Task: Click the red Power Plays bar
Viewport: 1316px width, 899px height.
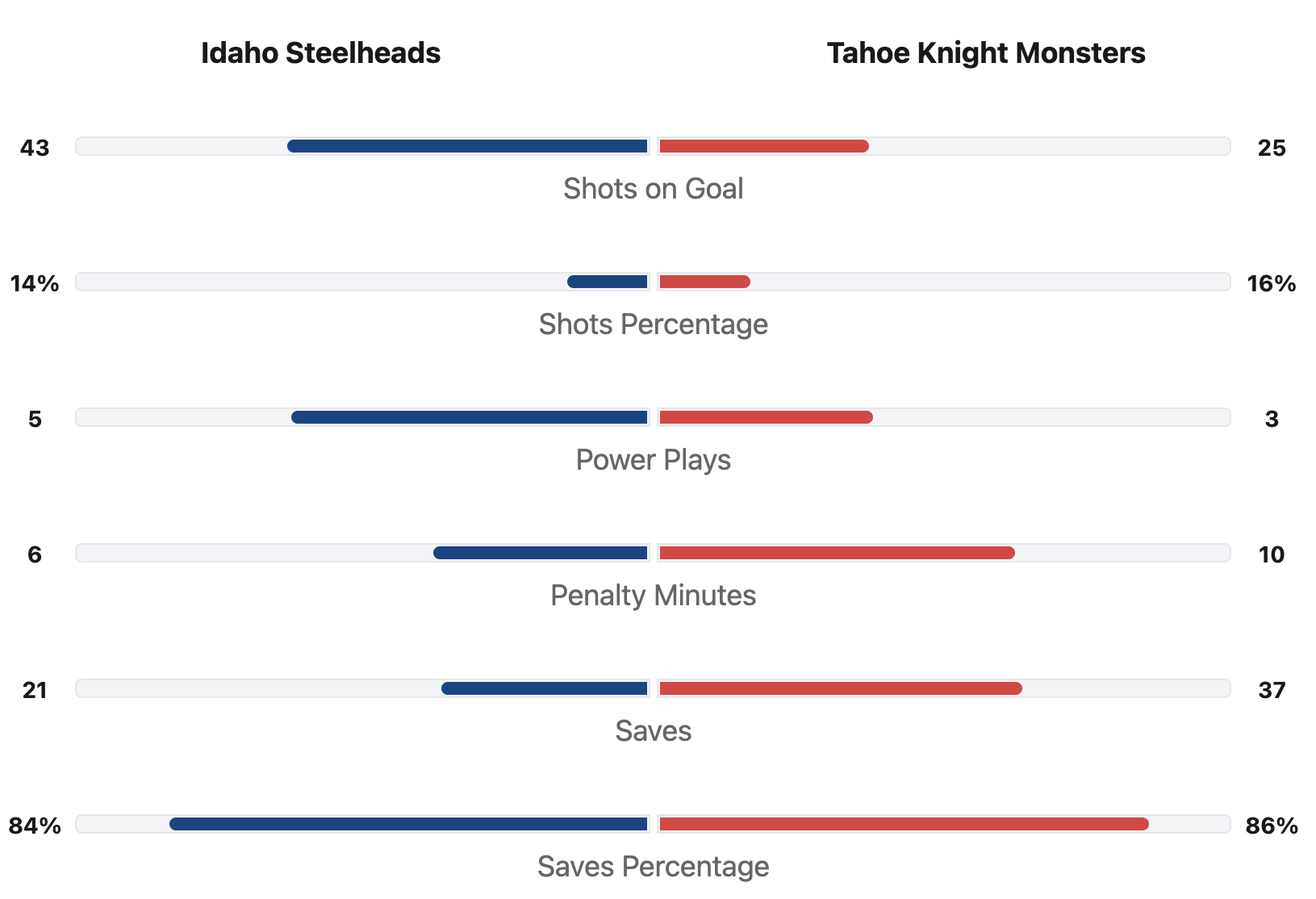Action: pos(766,417)
